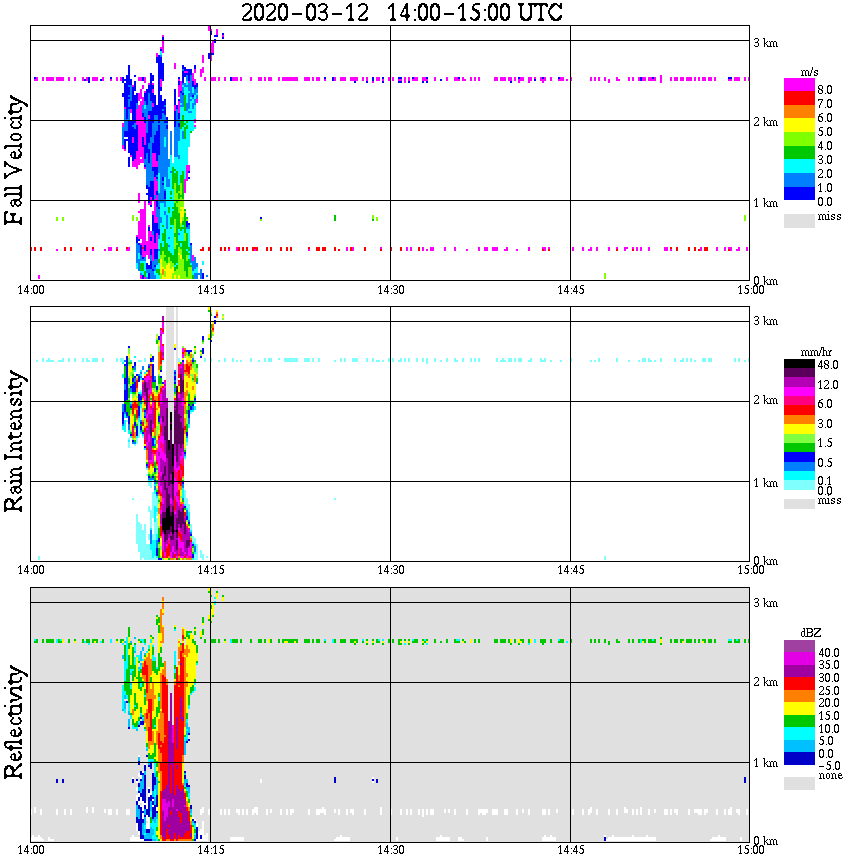The height and width of the screenshot is (868, 850).
Task: Click the "mm/hr" unit label of the Rain Intensity legend
Action: (816, 352)
